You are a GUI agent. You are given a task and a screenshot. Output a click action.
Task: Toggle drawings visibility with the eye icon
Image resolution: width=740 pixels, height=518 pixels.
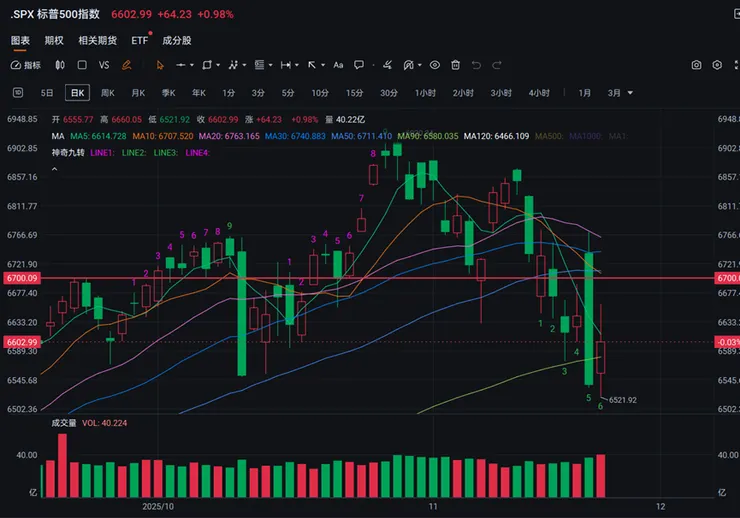434,65
